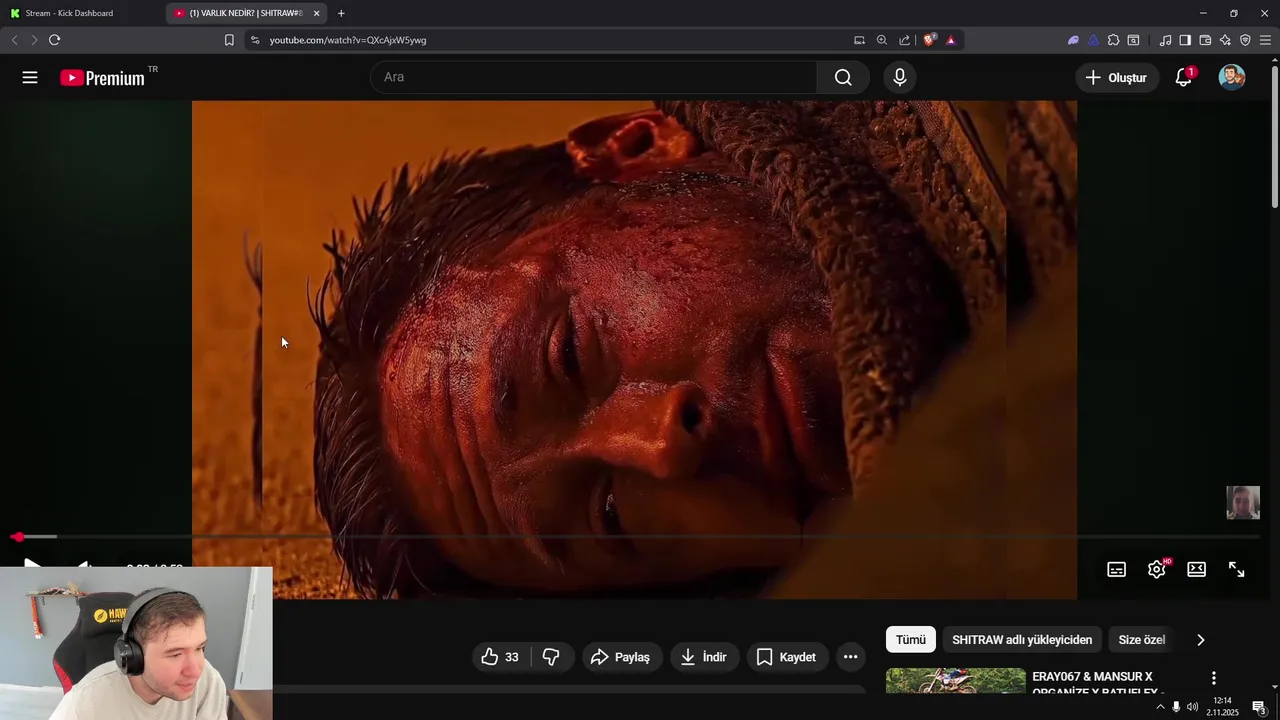Toggle subtitles on the video player
This screenshot has width=1280, height=720.
pyautogui.click(x=1117, y=569)
